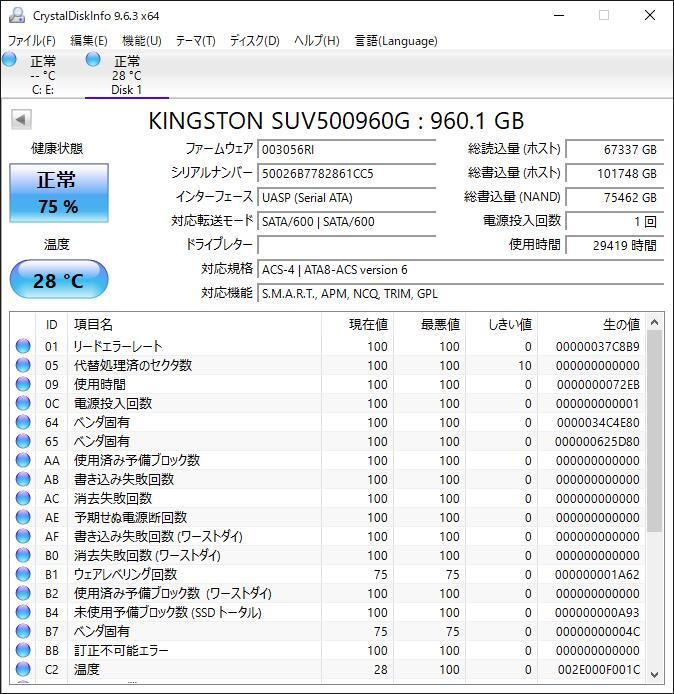This screenshot has height=694, width=674.
Task: Click the transfer mode field SATA/600 | SATA/600
Action: point(347,221)
